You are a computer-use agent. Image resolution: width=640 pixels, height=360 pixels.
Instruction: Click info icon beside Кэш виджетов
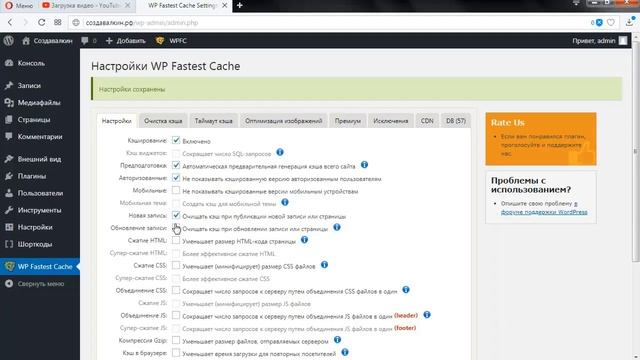click(x=280, y=152)
